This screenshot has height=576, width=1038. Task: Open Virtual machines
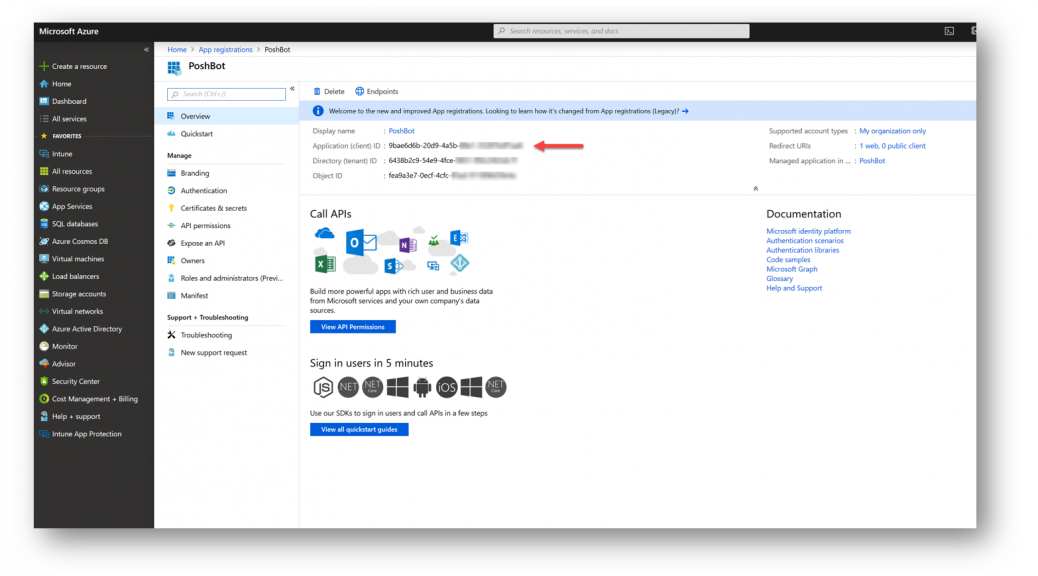click(77, 259)
